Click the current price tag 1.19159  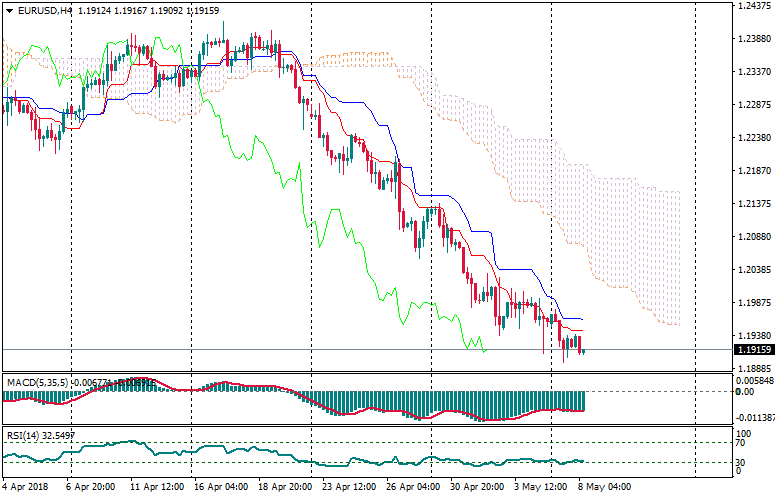[751, 350]
